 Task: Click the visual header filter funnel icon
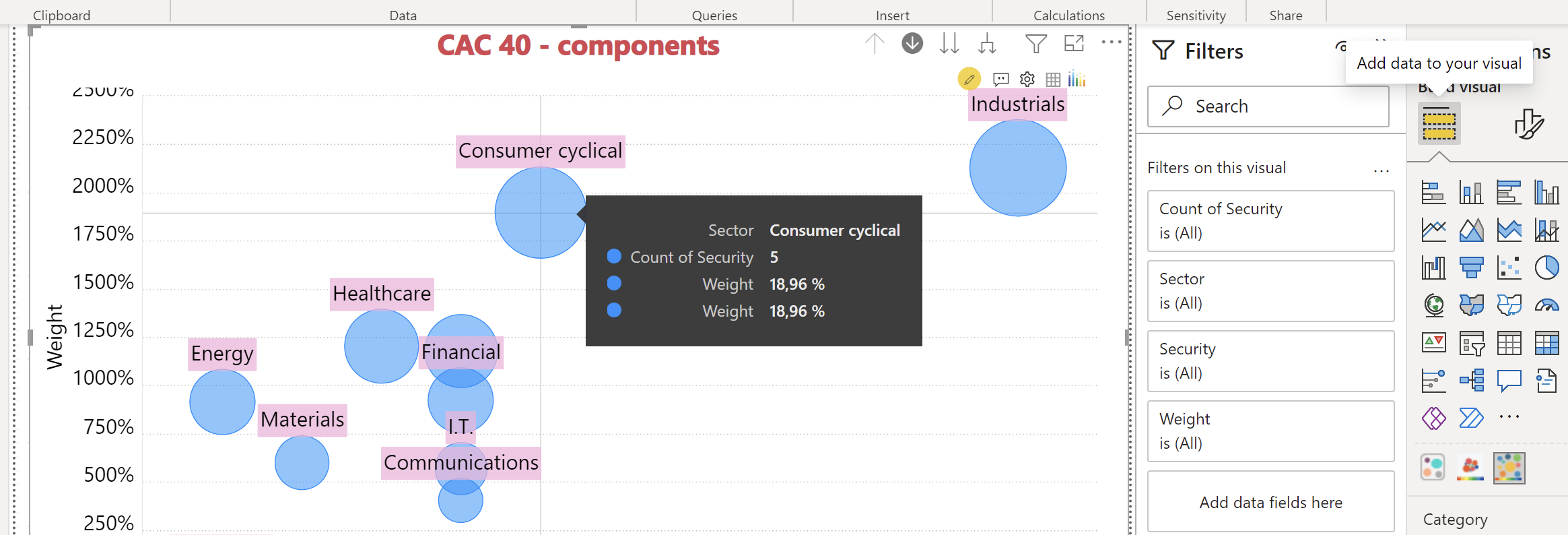(1035, 44)
